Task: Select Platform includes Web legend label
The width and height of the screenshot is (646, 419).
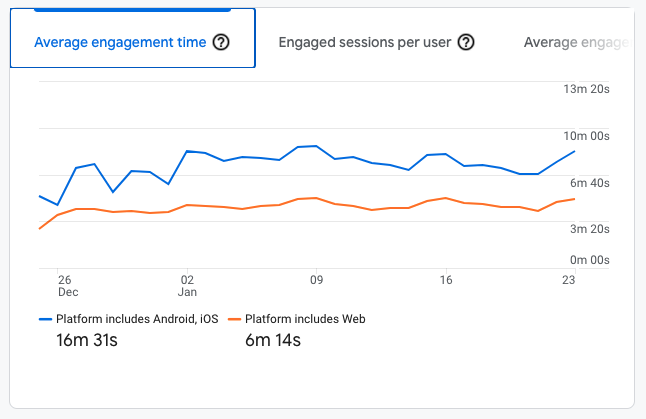Action: pyautogui.click(x=305, y=319)
